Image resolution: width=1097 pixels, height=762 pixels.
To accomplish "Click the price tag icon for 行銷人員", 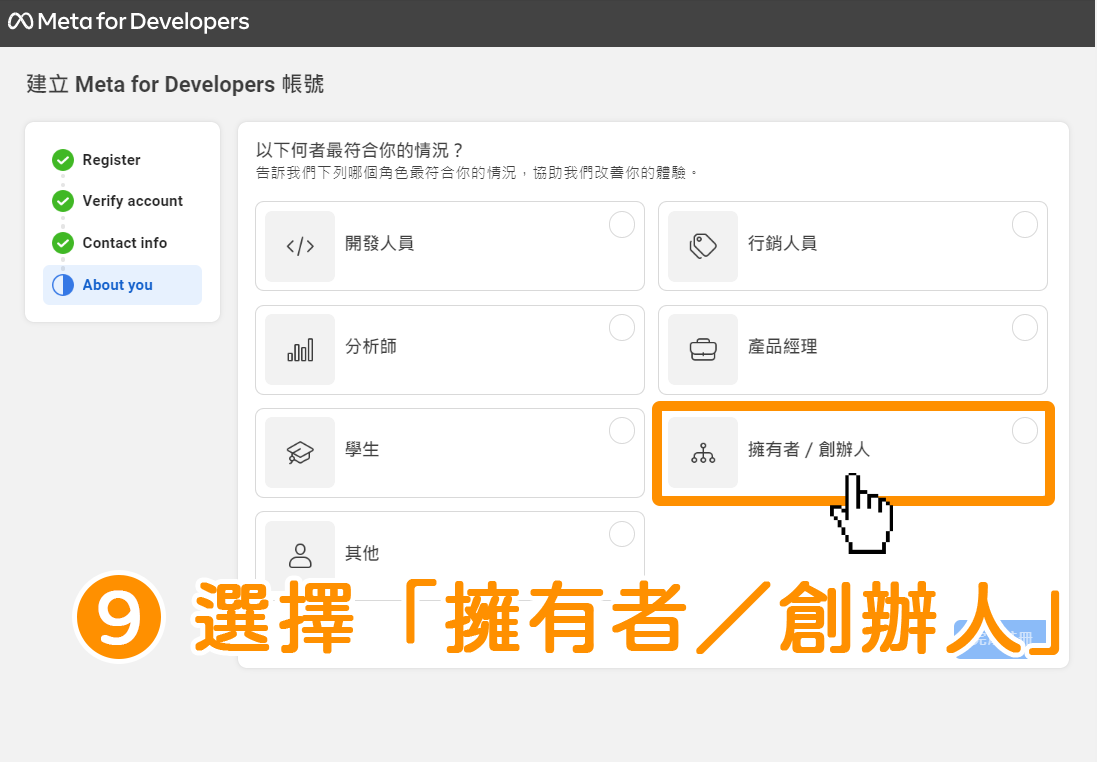I will [x=703, y=246].
